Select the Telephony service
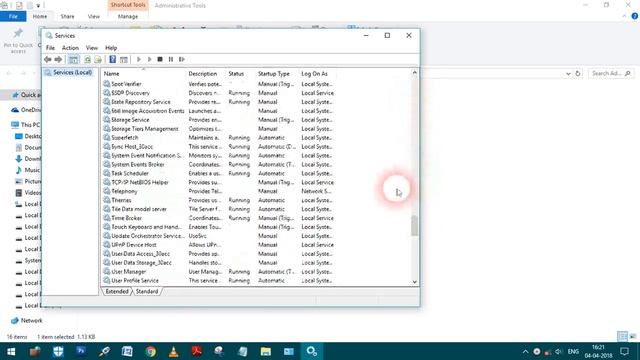 click(218, 191)
